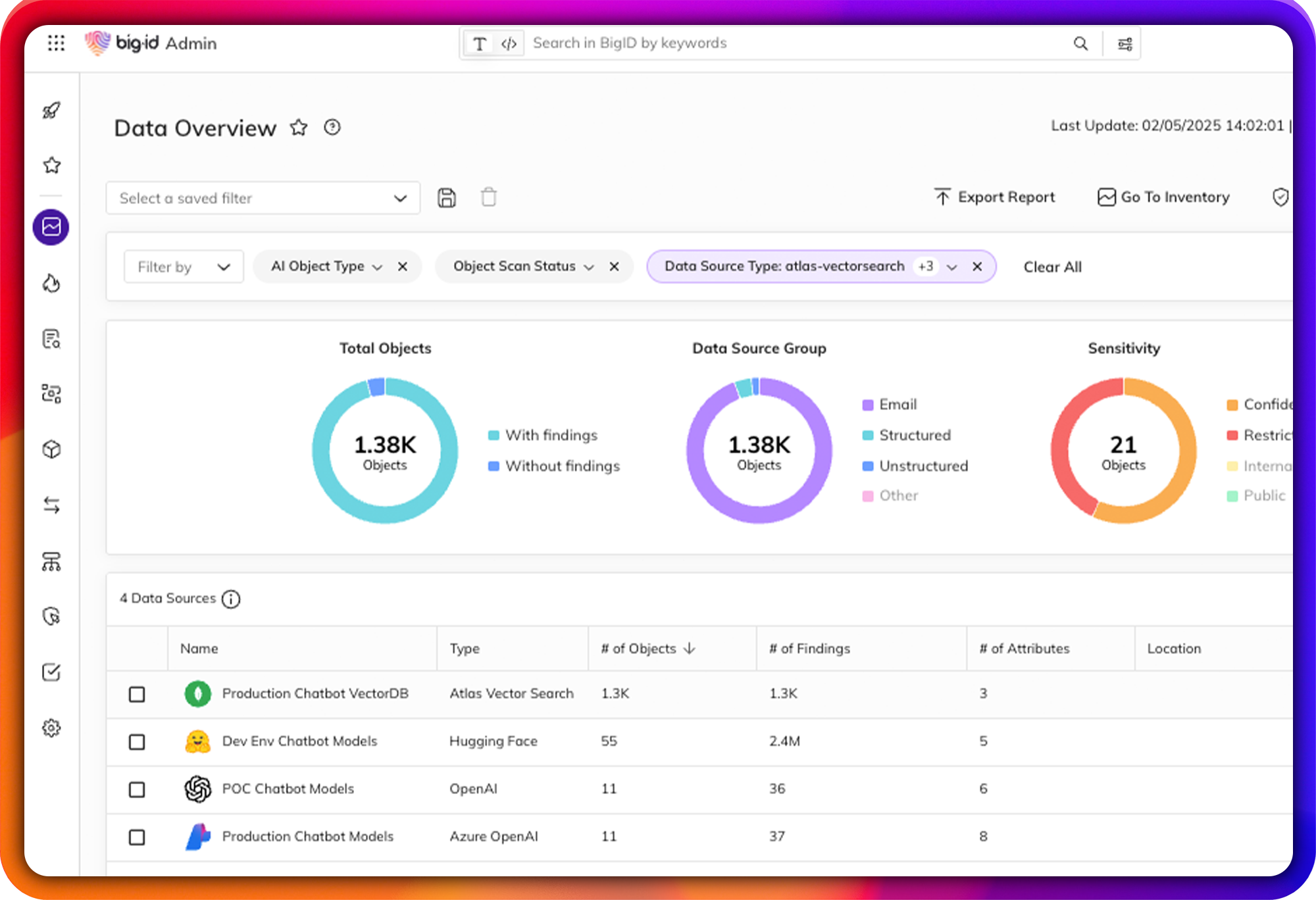The height and width of the screenshot is (900, 1316).
Task: Click the Data Sources info icon
Action: pyautogui.click(x=231, y=599)
